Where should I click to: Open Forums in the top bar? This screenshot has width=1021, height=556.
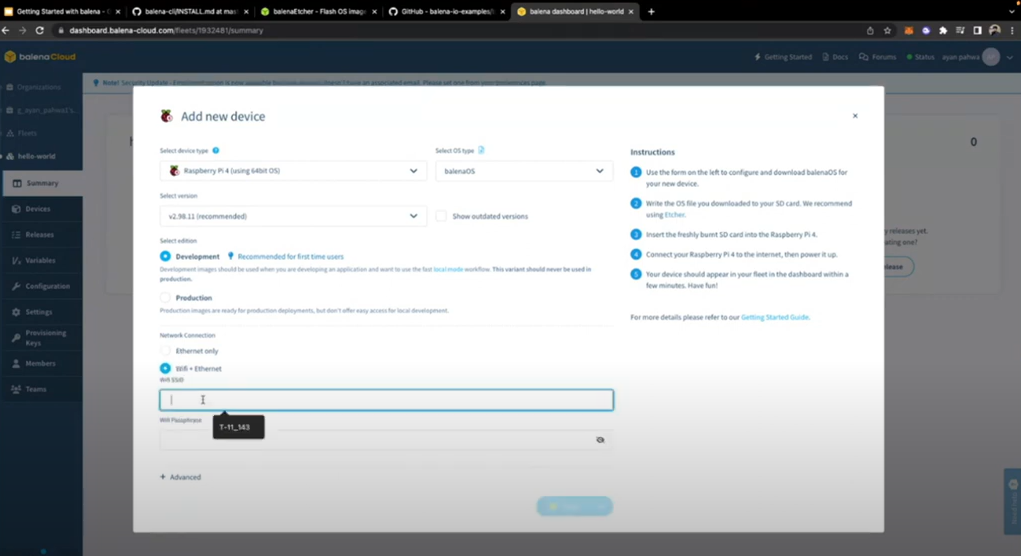(878, 57)
